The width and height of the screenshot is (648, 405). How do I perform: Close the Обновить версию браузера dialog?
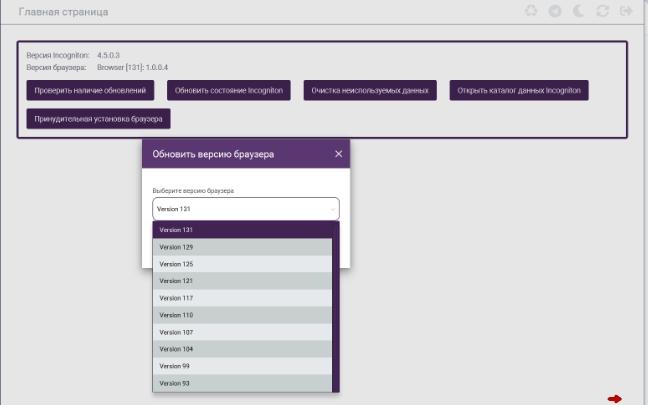click(338, 154)
